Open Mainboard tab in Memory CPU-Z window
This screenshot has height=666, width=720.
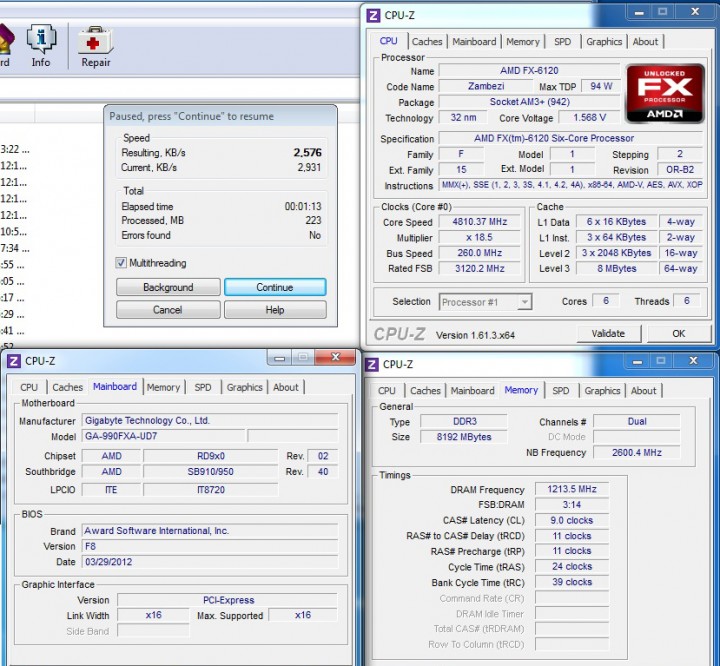[x=472, y=390]
